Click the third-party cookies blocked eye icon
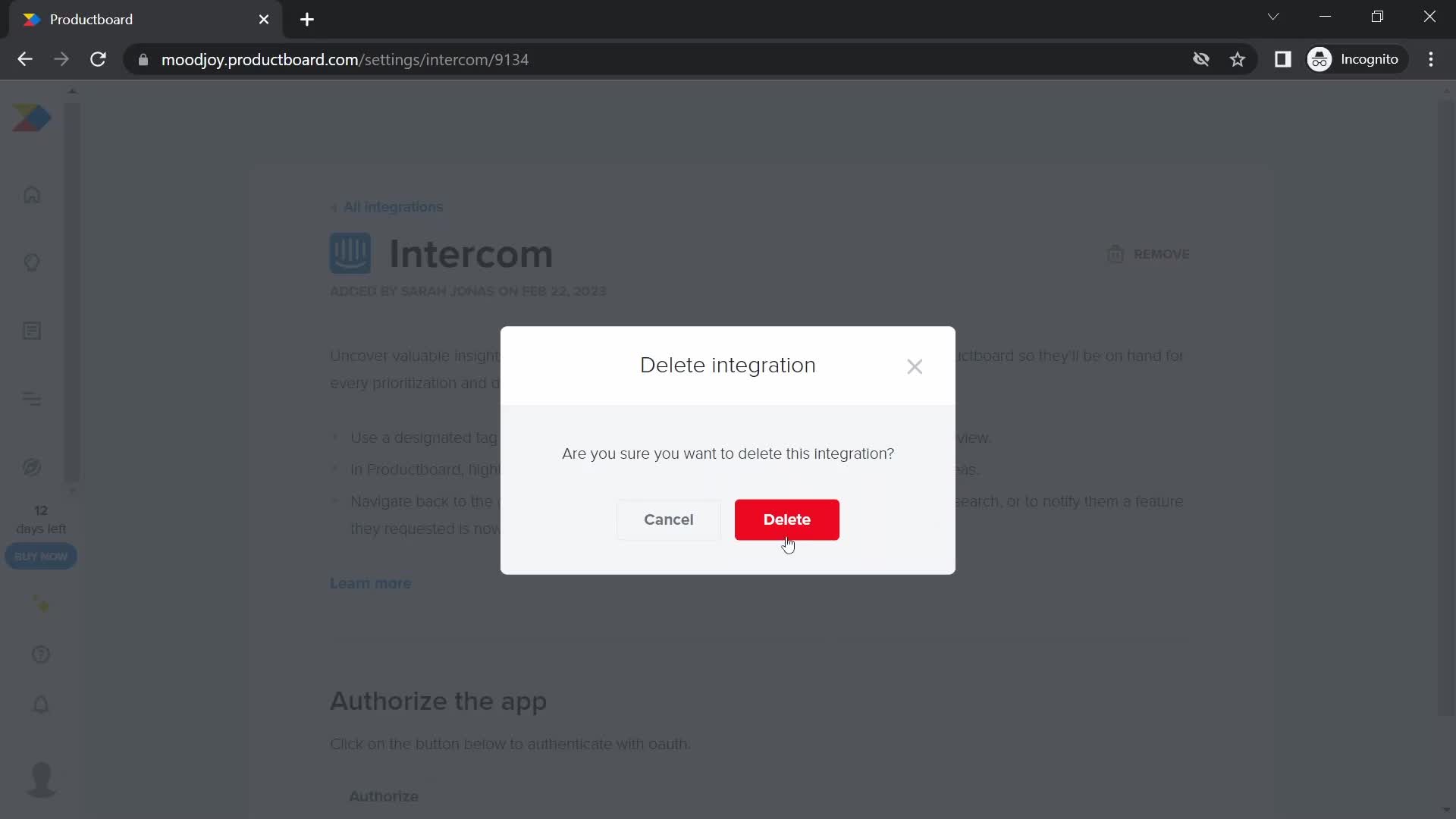The height and width of the screenshot is (819, 1456). [1201, 59]
